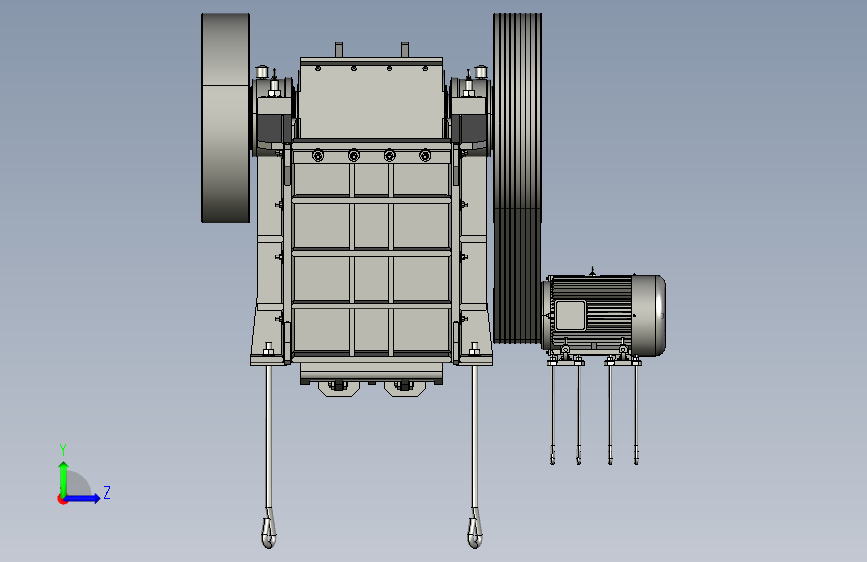
Task: Select the smooth flywheel on the crusher's left side
Action: coord(225,118)
